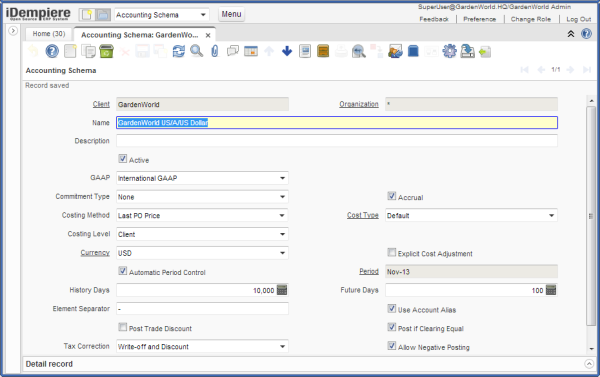Image resolution: width=600 pixels, height=377 pixels.
Task: Open calculator for History Days
Action: (x=282, y=290)
